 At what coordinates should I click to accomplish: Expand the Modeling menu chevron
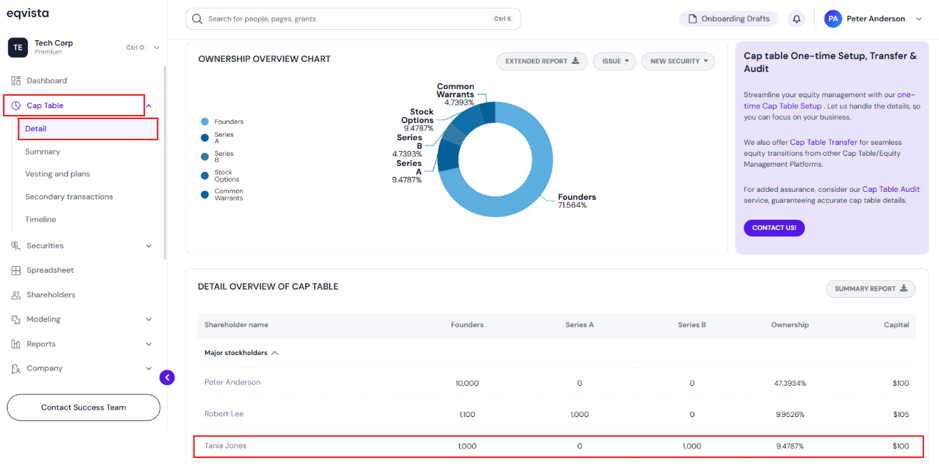point(149,319)
